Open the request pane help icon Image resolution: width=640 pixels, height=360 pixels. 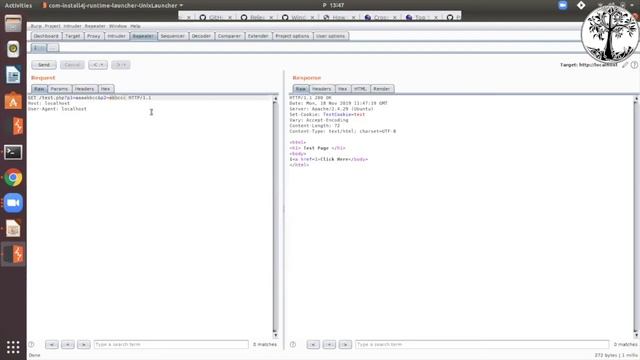31,344
